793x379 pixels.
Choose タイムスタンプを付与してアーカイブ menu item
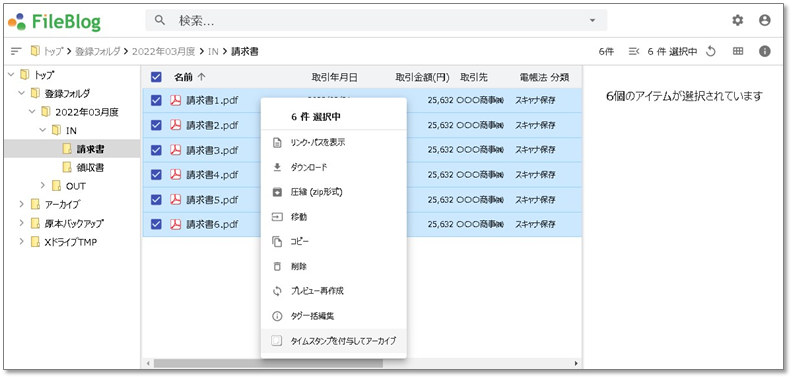click(333, 341)
